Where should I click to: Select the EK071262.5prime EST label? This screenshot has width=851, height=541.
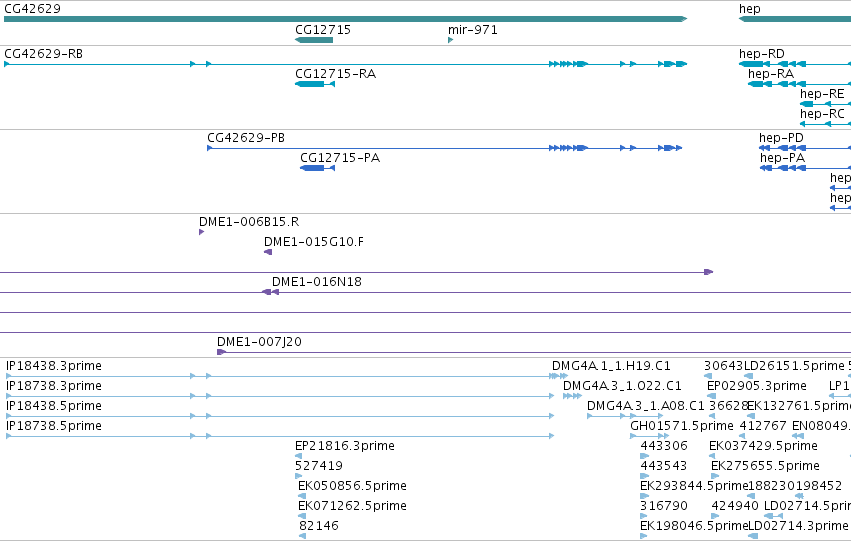click(352, 506)
